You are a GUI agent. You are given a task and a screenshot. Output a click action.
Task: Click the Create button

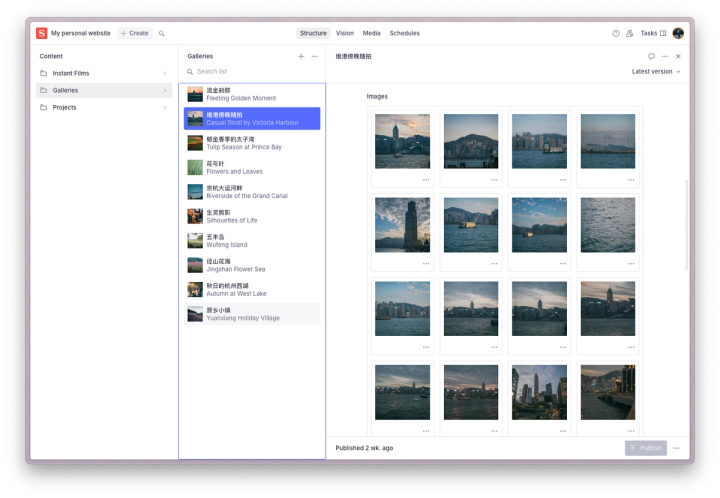135,34
